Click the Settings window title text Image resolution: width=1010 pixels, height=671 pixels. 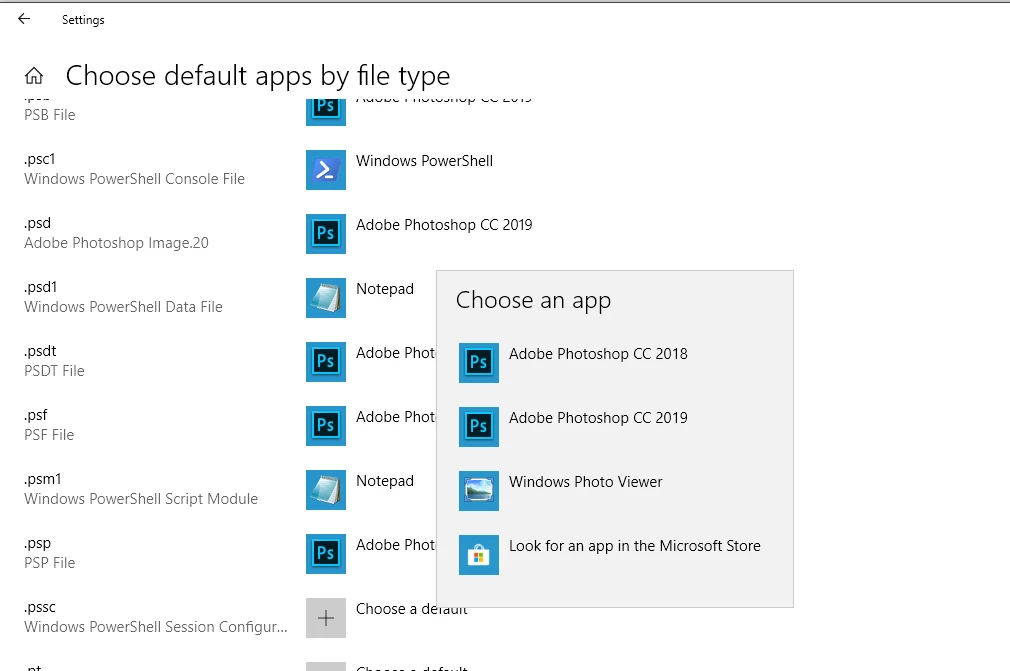83,20
